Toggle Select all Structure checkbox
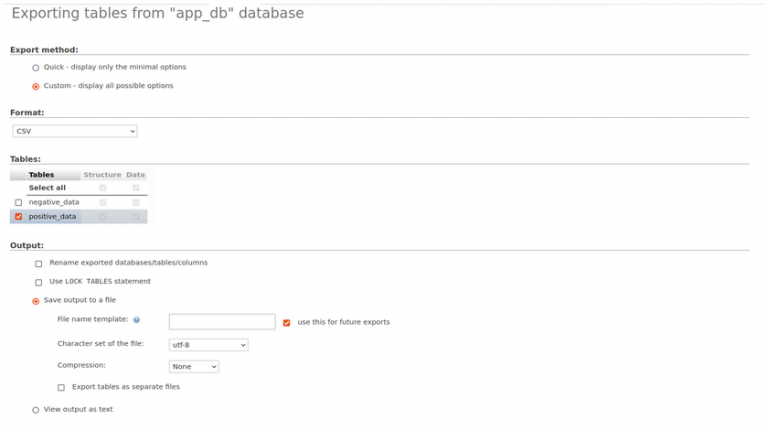The width and height of the screenshot is (768, 430). pos(102,188)
